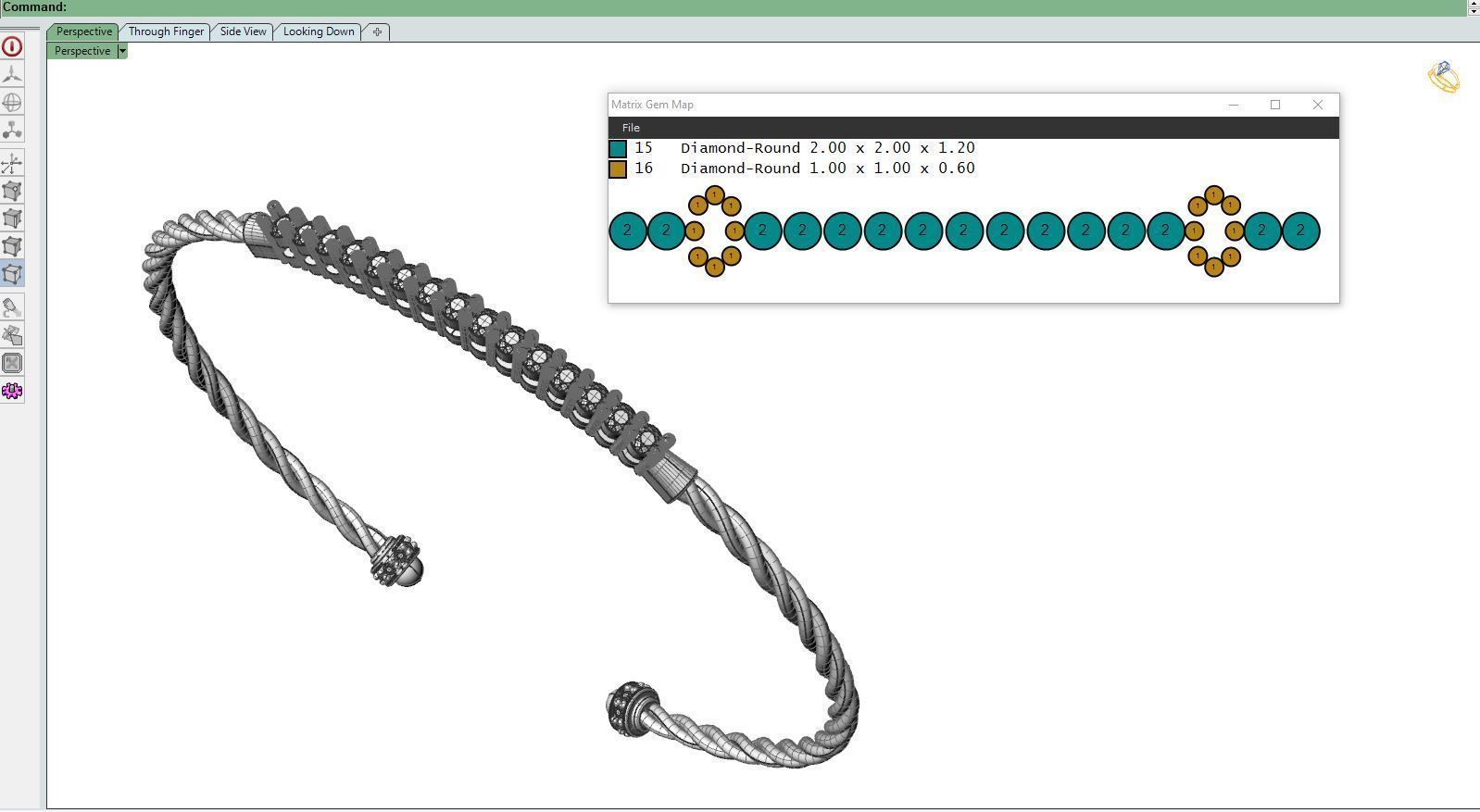Click the Perspective viewport title label

[x=82, y=51]
